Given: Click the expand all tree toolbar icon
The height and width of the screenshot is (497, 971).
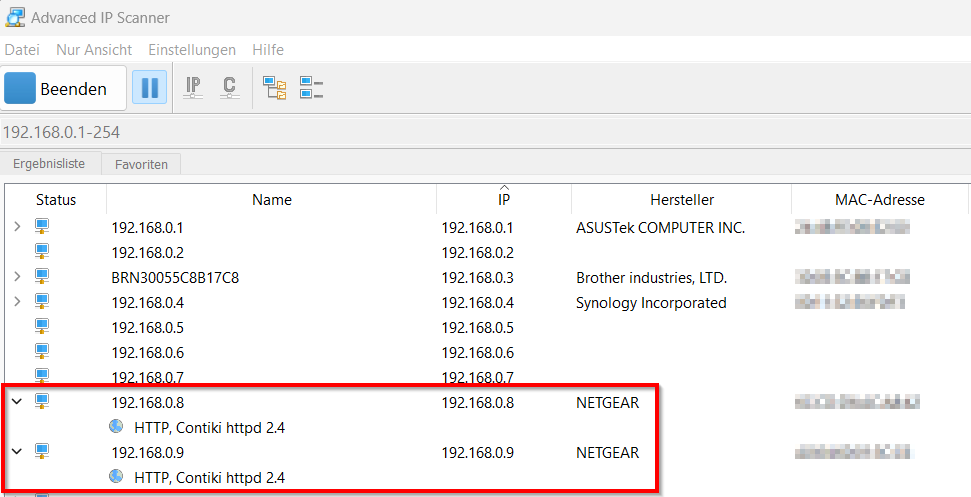Looking at the screenshot, I should tap(275, 87).
